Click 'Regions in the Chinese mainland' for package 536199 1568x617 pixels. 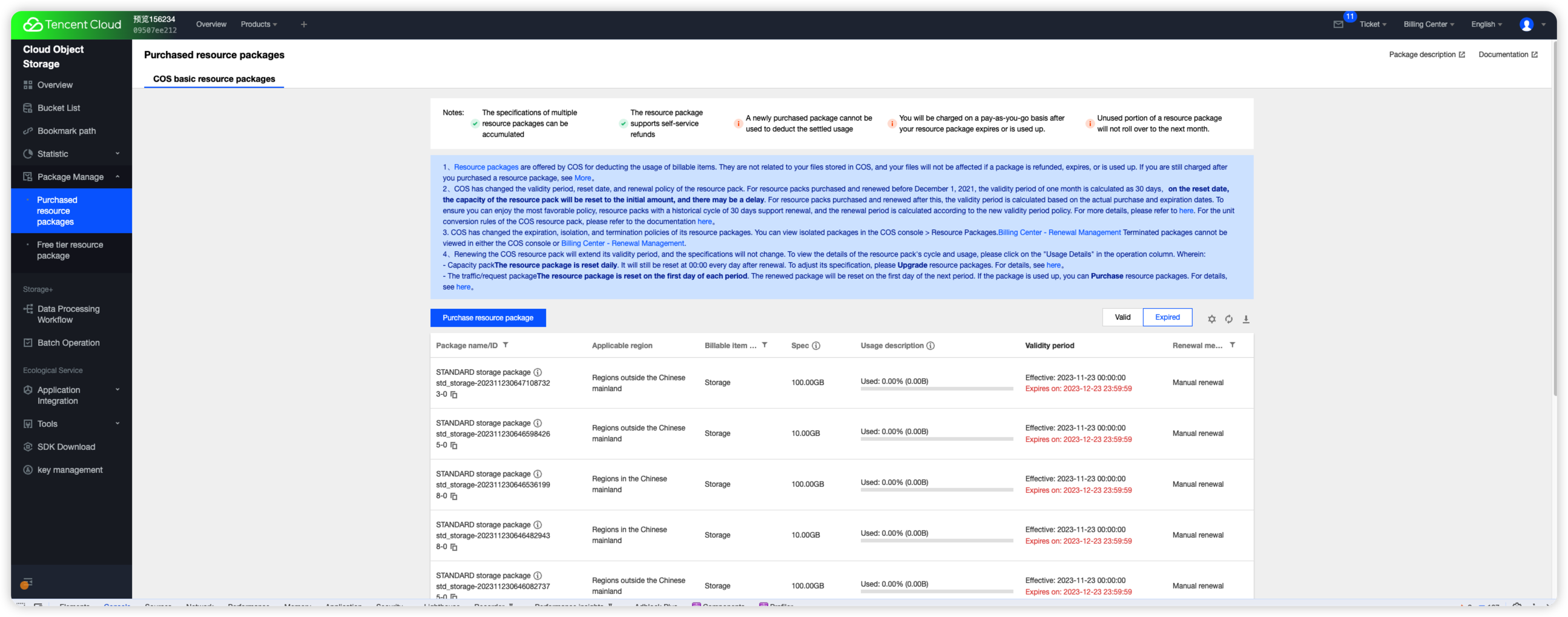(630, 484)
